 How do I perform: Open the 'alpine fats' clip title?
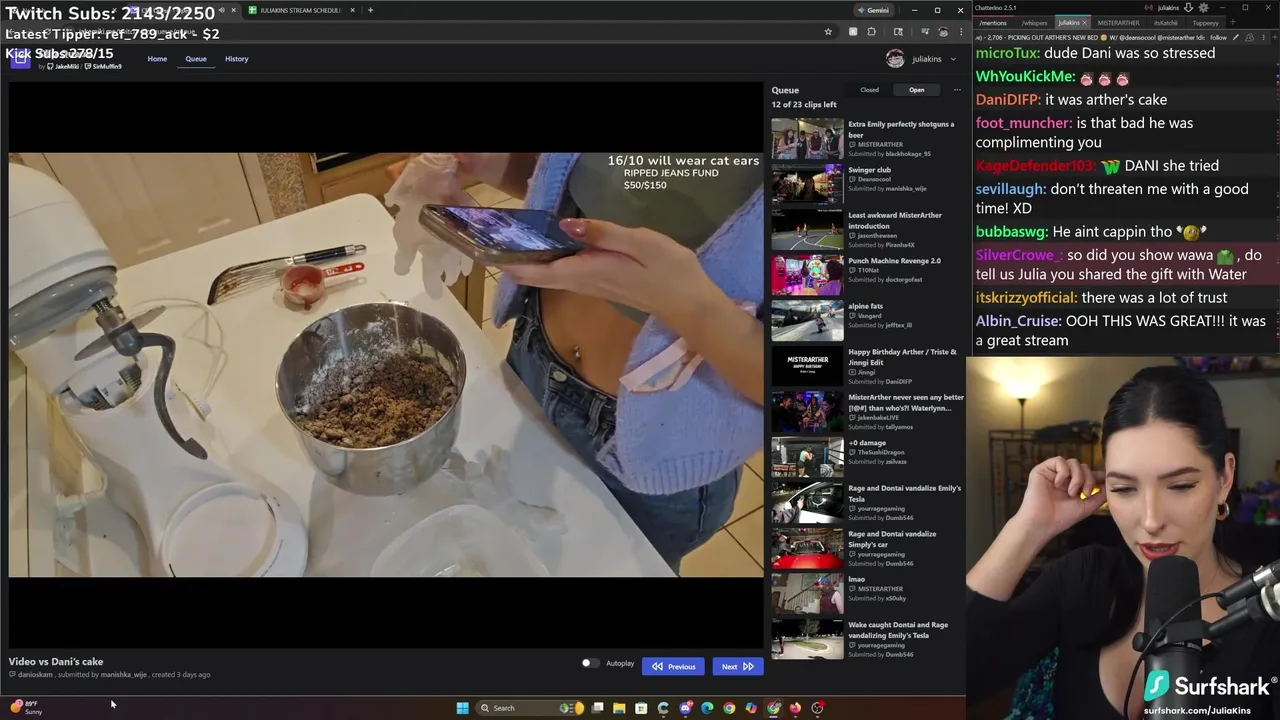pyautogui.click(x=865, y=306)
